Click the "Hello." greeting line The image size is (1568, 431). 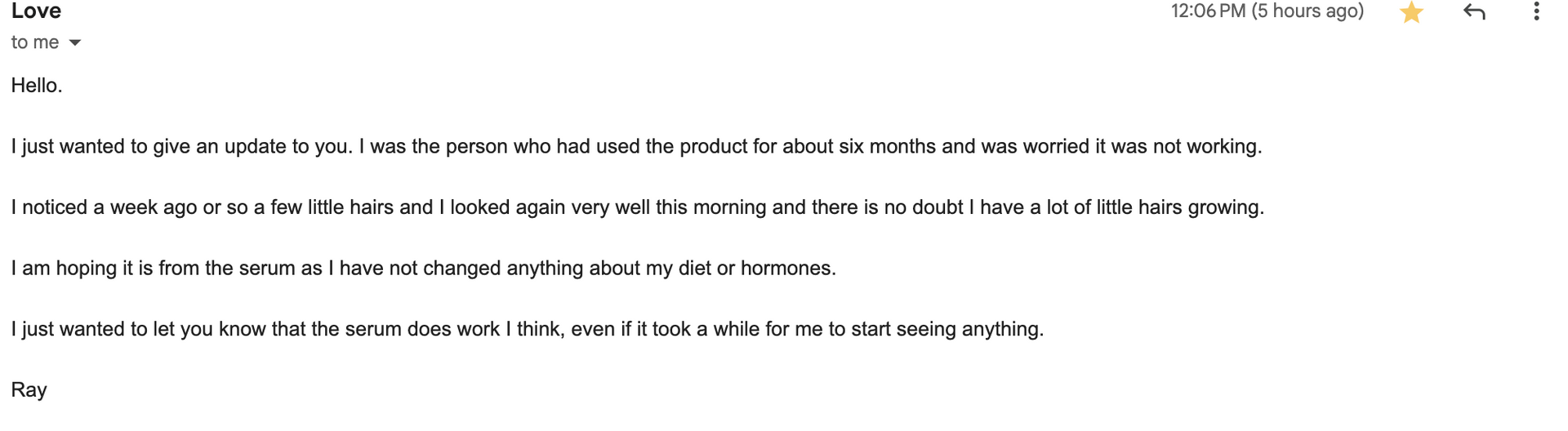pos(37,86)
